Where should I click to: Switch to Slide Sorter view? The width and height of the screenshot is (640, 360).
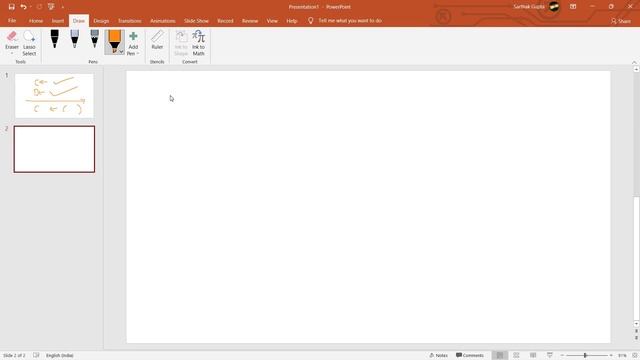click(516, 356)
